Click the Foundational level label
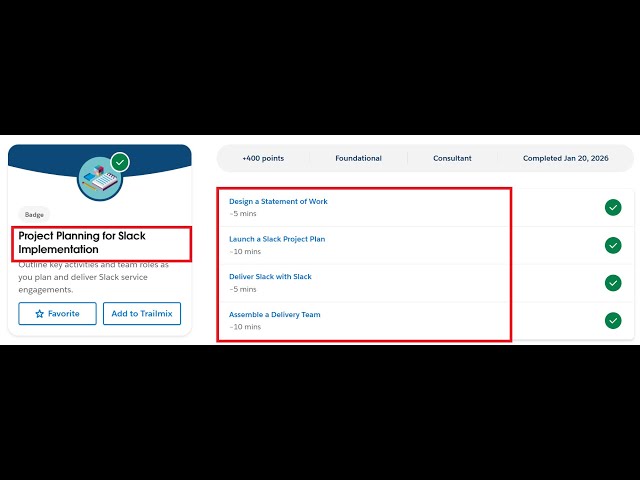Screen dimensions: 640x480 [x=358, y=158]
